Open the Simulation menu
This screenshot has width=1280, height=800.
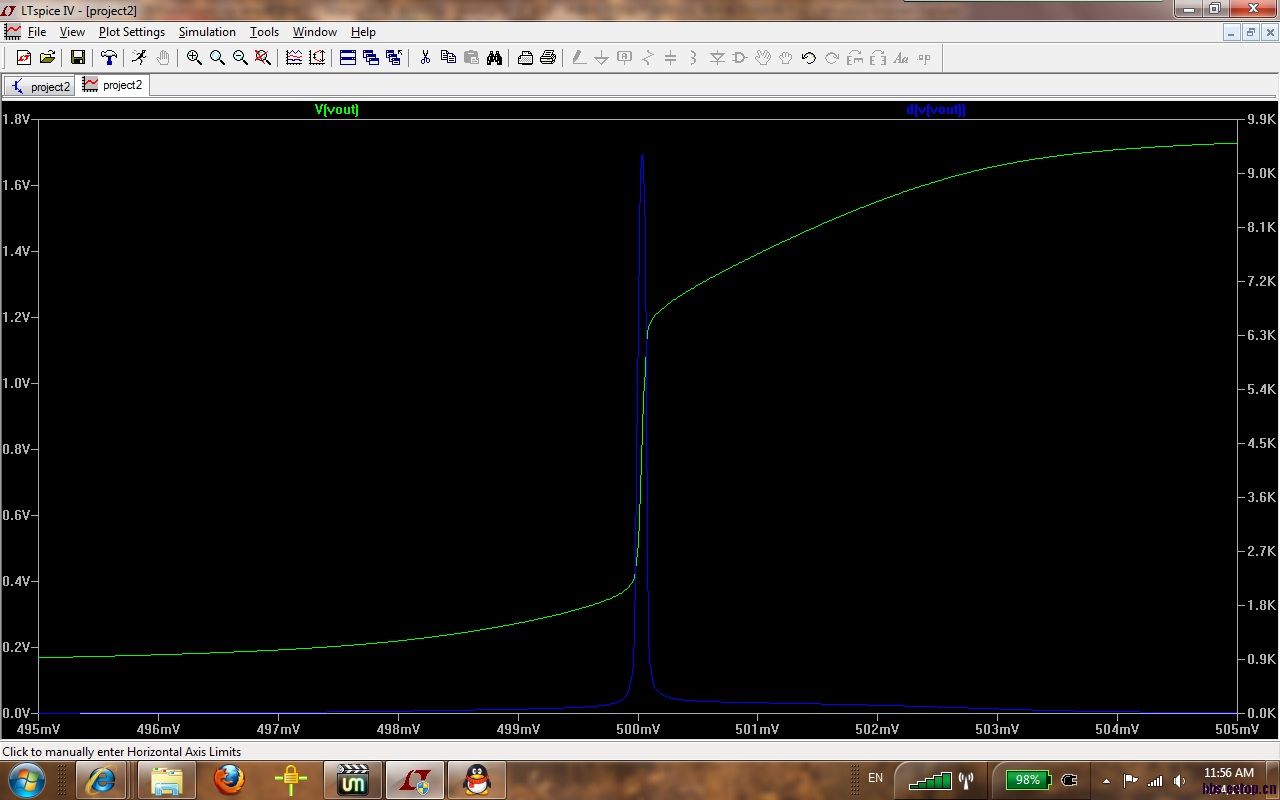coord(207,32)
